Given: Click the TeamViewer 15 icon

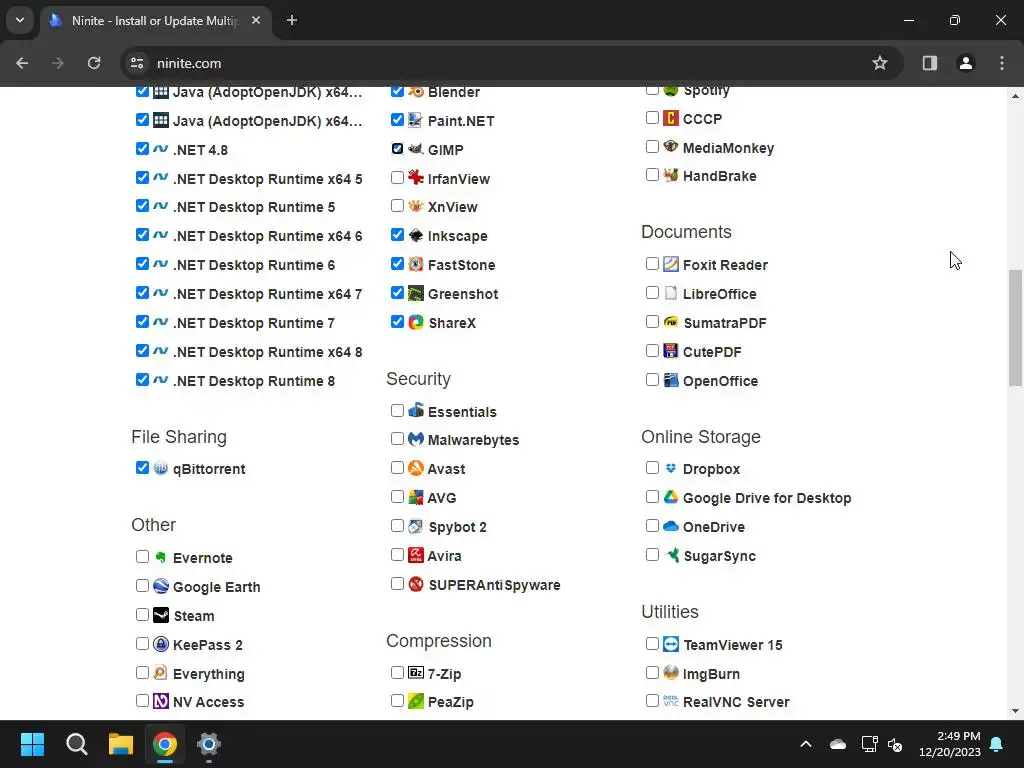Looking at the screenshot, I should [671, 644].
